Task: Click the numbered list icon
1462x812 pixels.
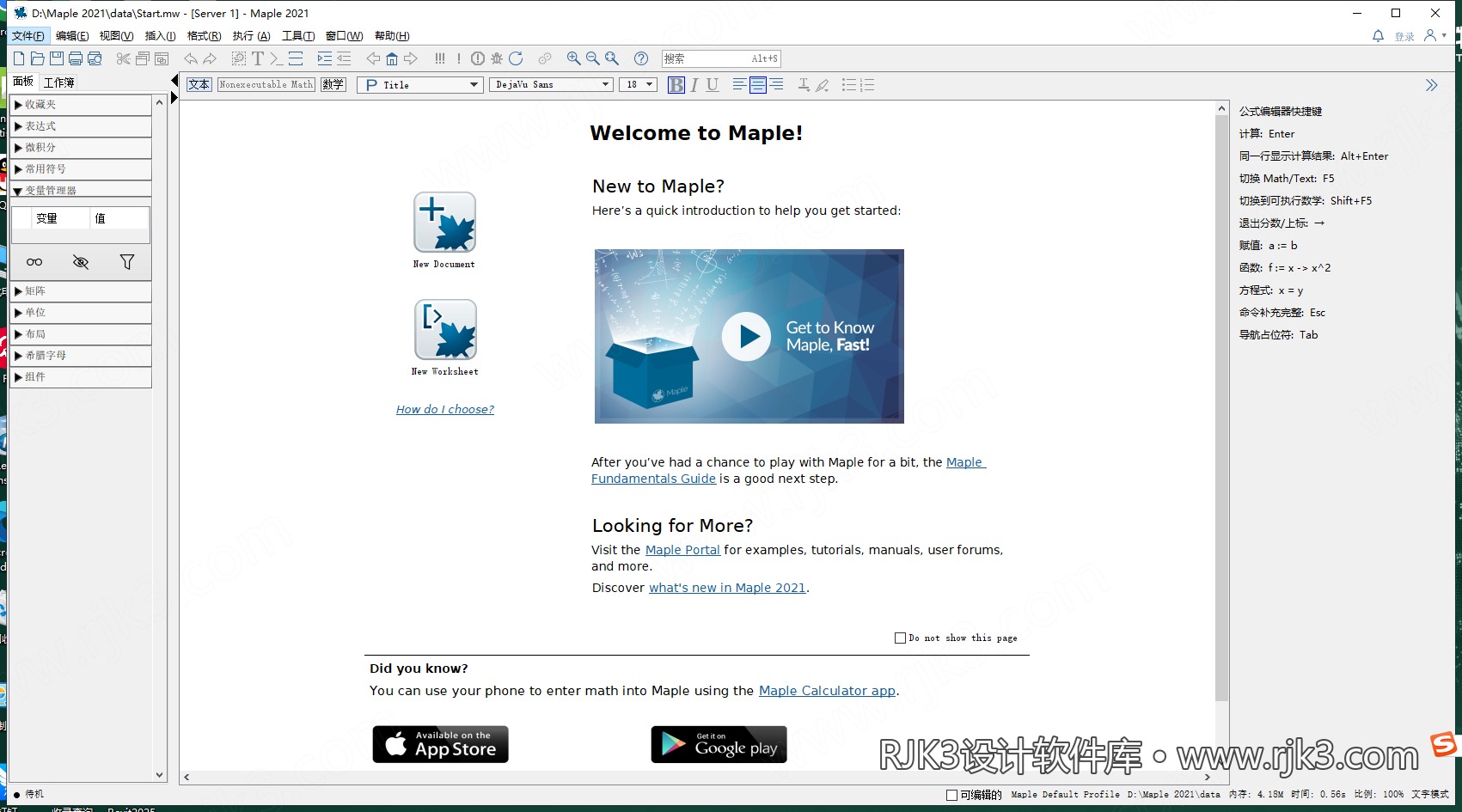Action: click(868, 84)
